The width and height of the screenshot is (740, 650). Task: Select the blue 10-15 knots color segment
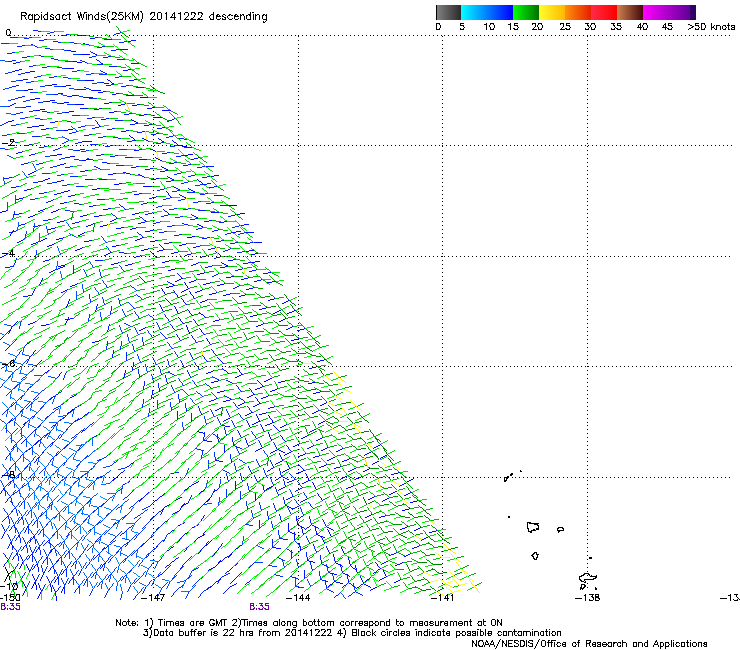[x=500, y=12]
